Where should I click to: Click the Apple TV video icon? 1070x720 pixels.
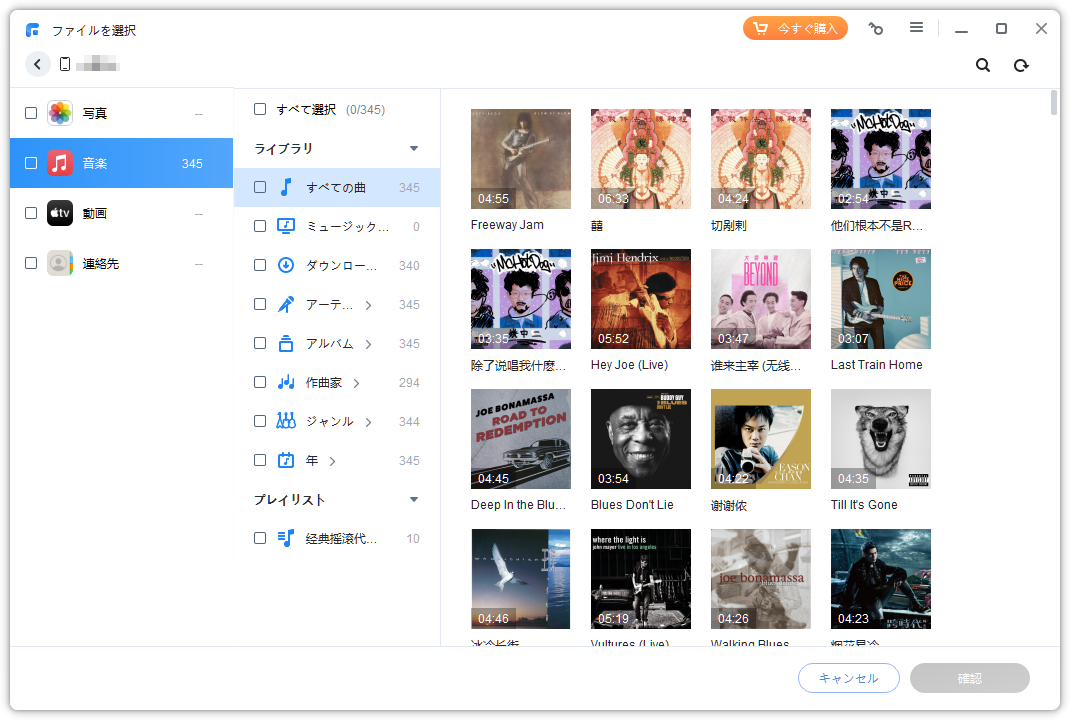click(60, 213)
